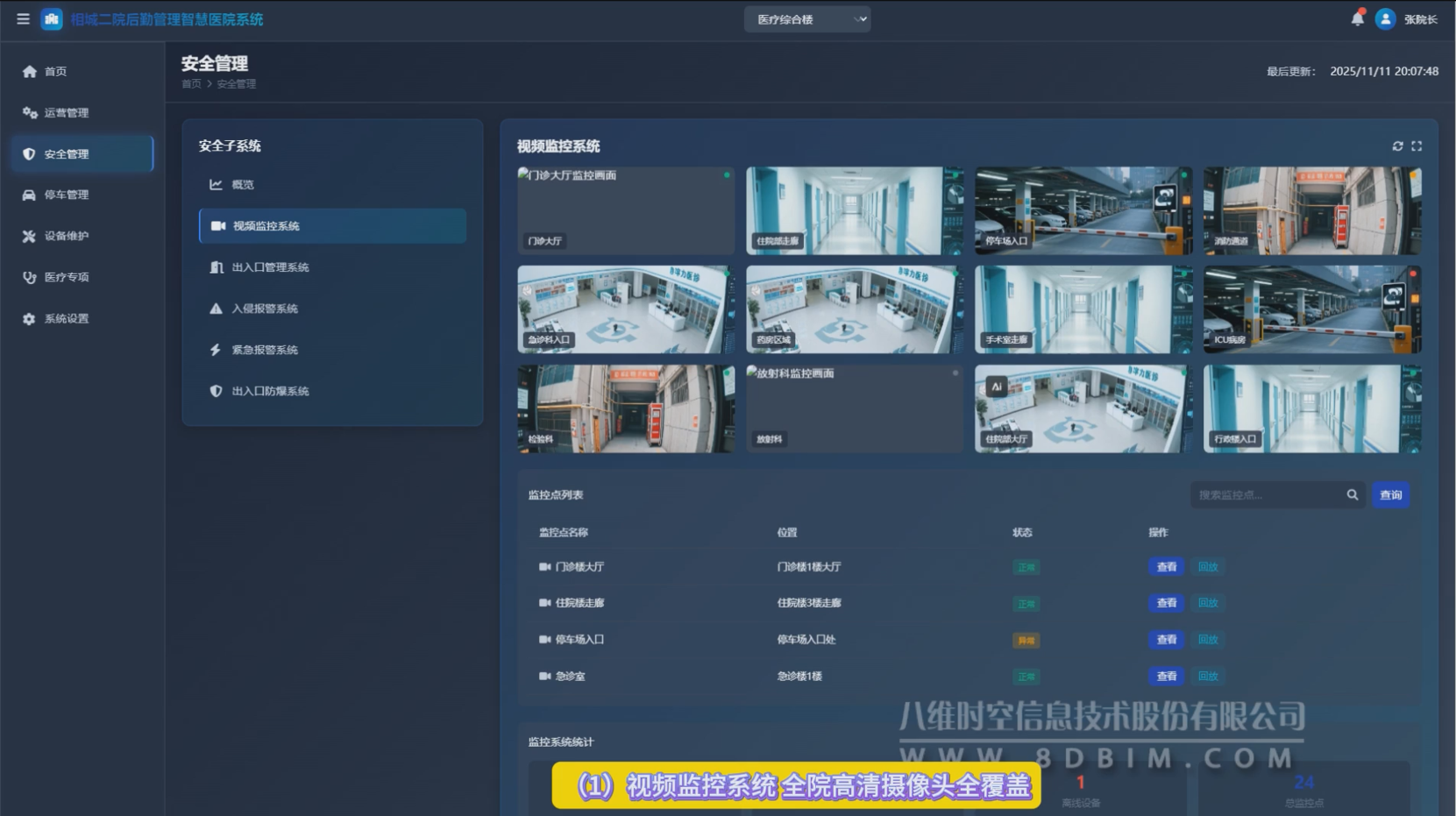Click the 搜索监控点 search field
Viewport: 1456px width, 816px height.
(x=1267, y=495)
